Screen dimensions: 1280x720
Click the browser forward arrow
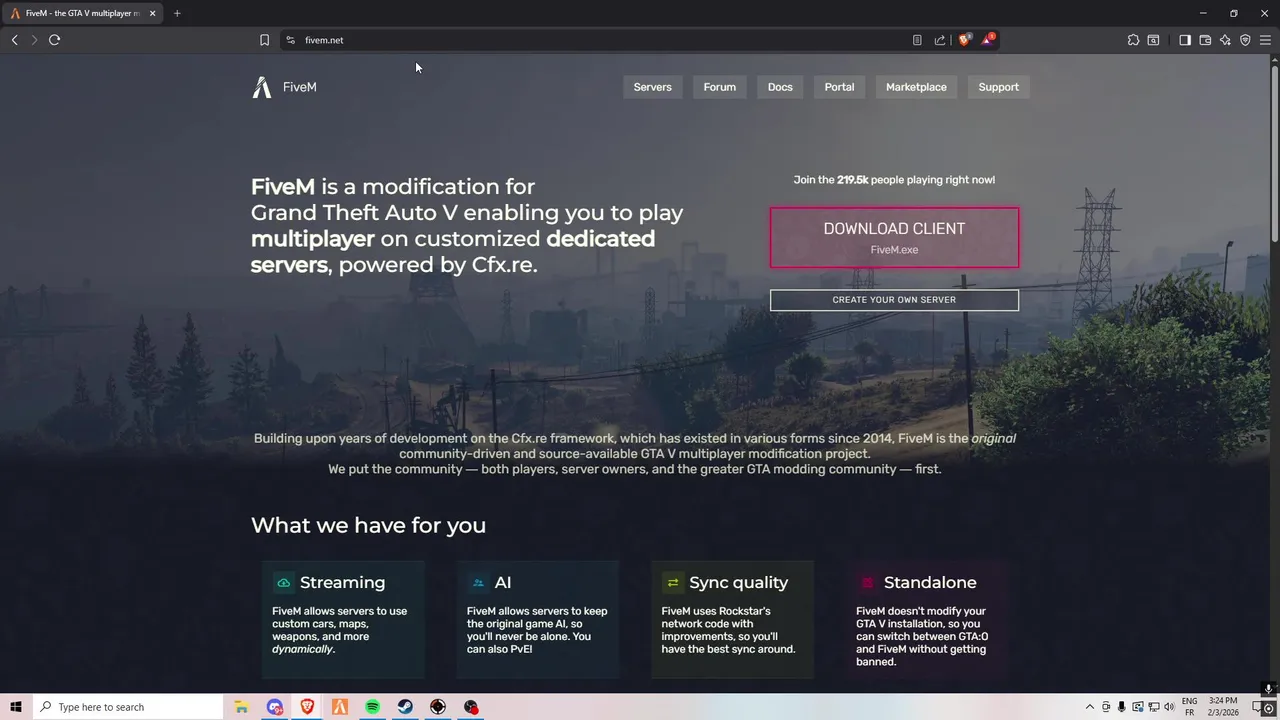[34, 40]
